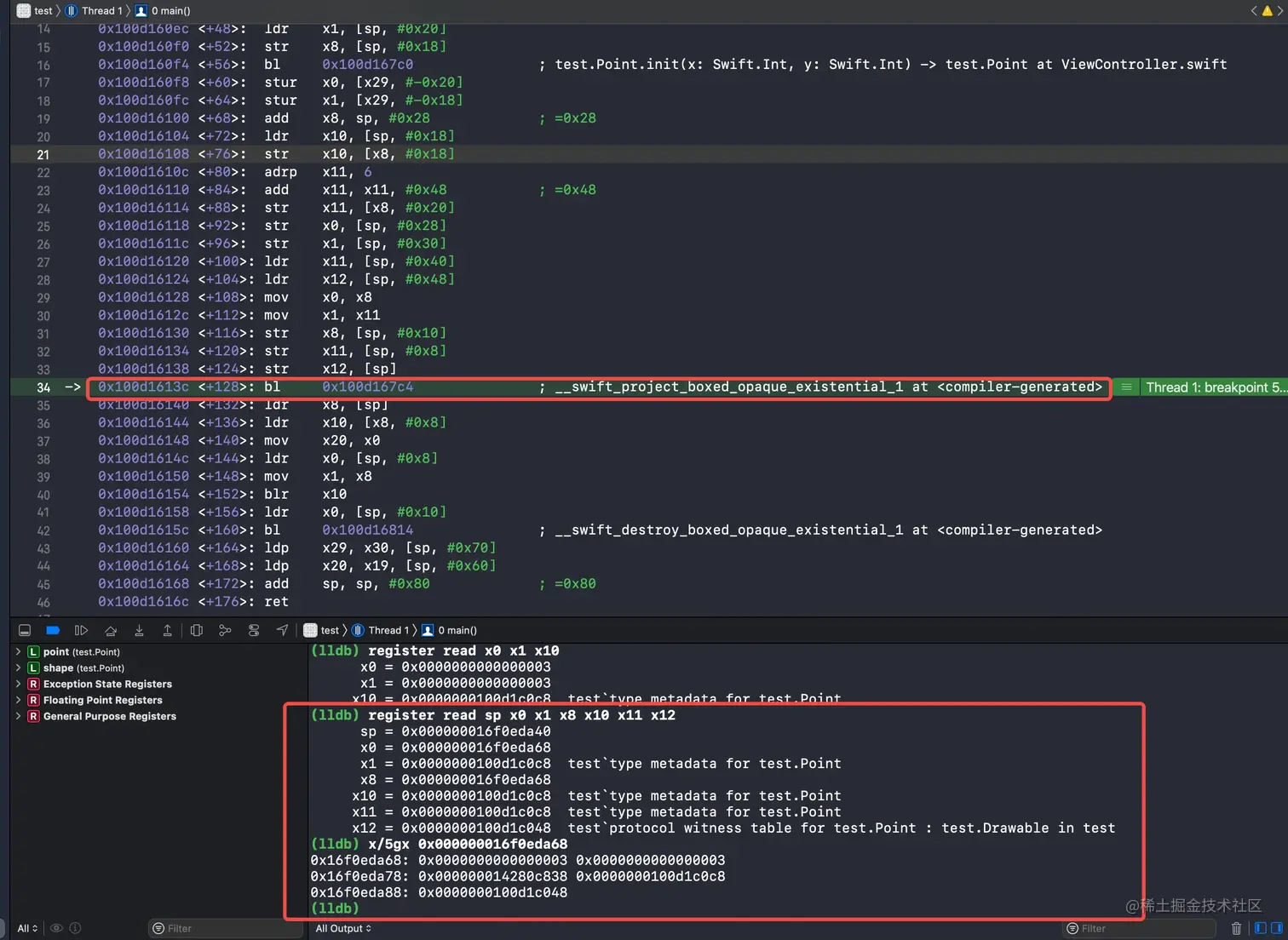The image size is (1288, 940).
Task: Click the bl 0x100d167c0 target on line 16
Action: tap(367, 64)
